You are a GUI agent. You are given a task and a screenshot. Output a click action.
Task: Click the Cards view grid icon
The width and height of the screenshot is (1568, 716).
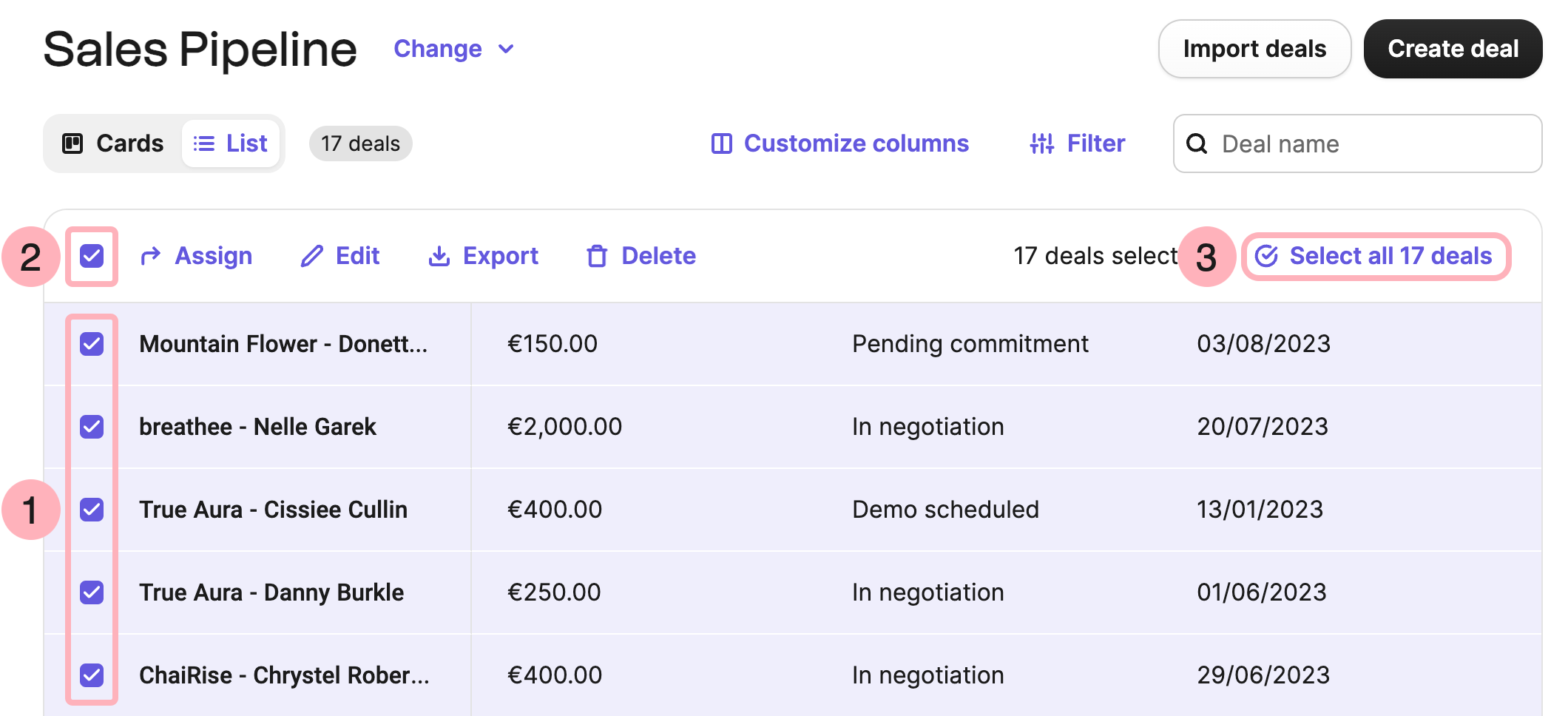pos(74,143)
